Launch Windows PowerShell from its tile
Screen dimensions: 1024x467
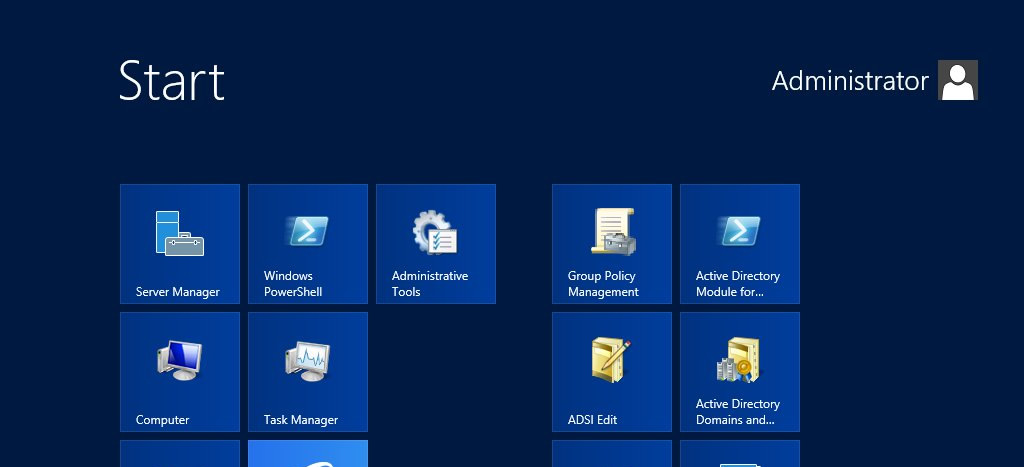(x=308, y=243)
